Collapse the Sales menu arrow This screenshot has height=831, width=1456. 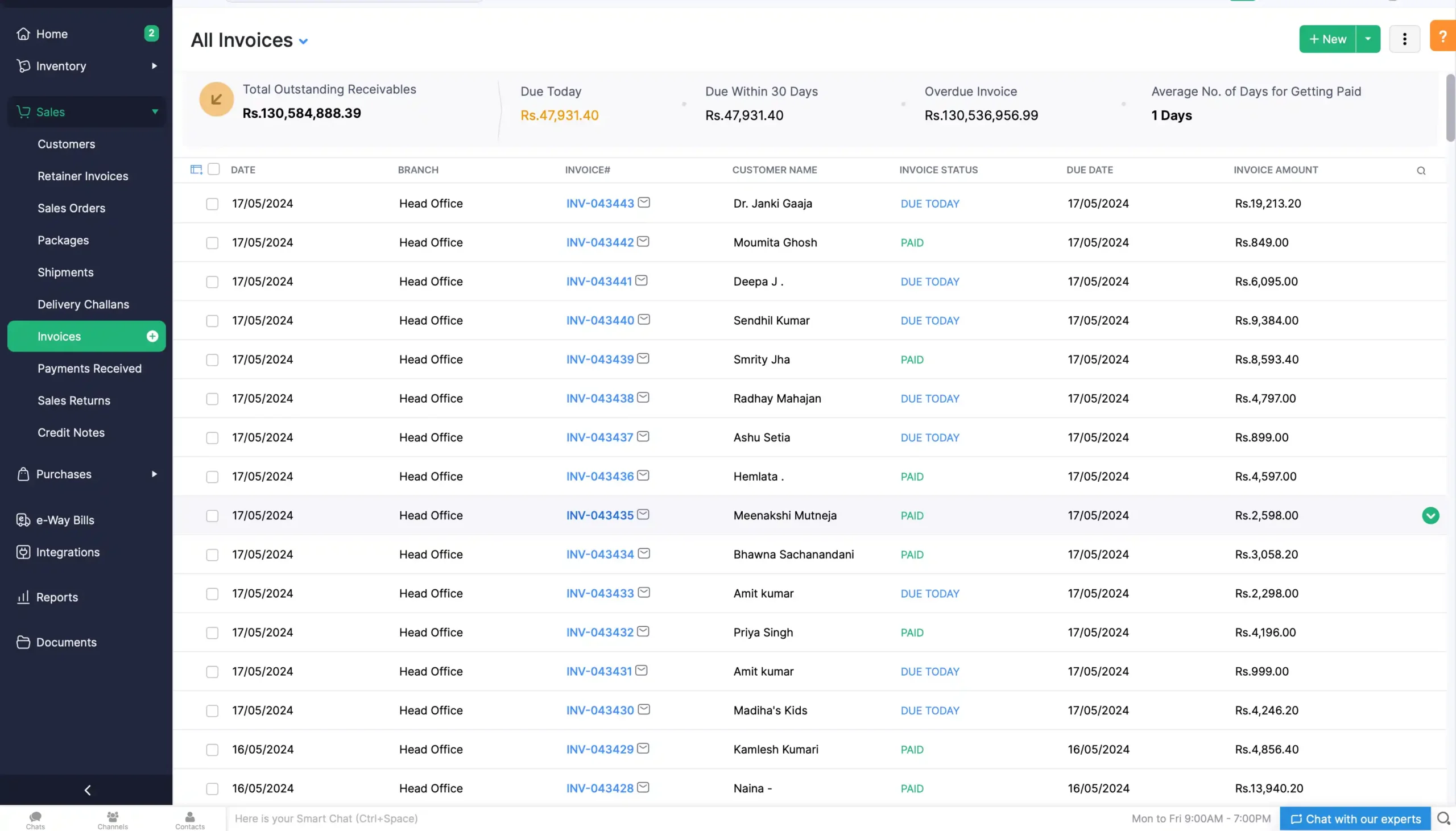tap(155, 111)
